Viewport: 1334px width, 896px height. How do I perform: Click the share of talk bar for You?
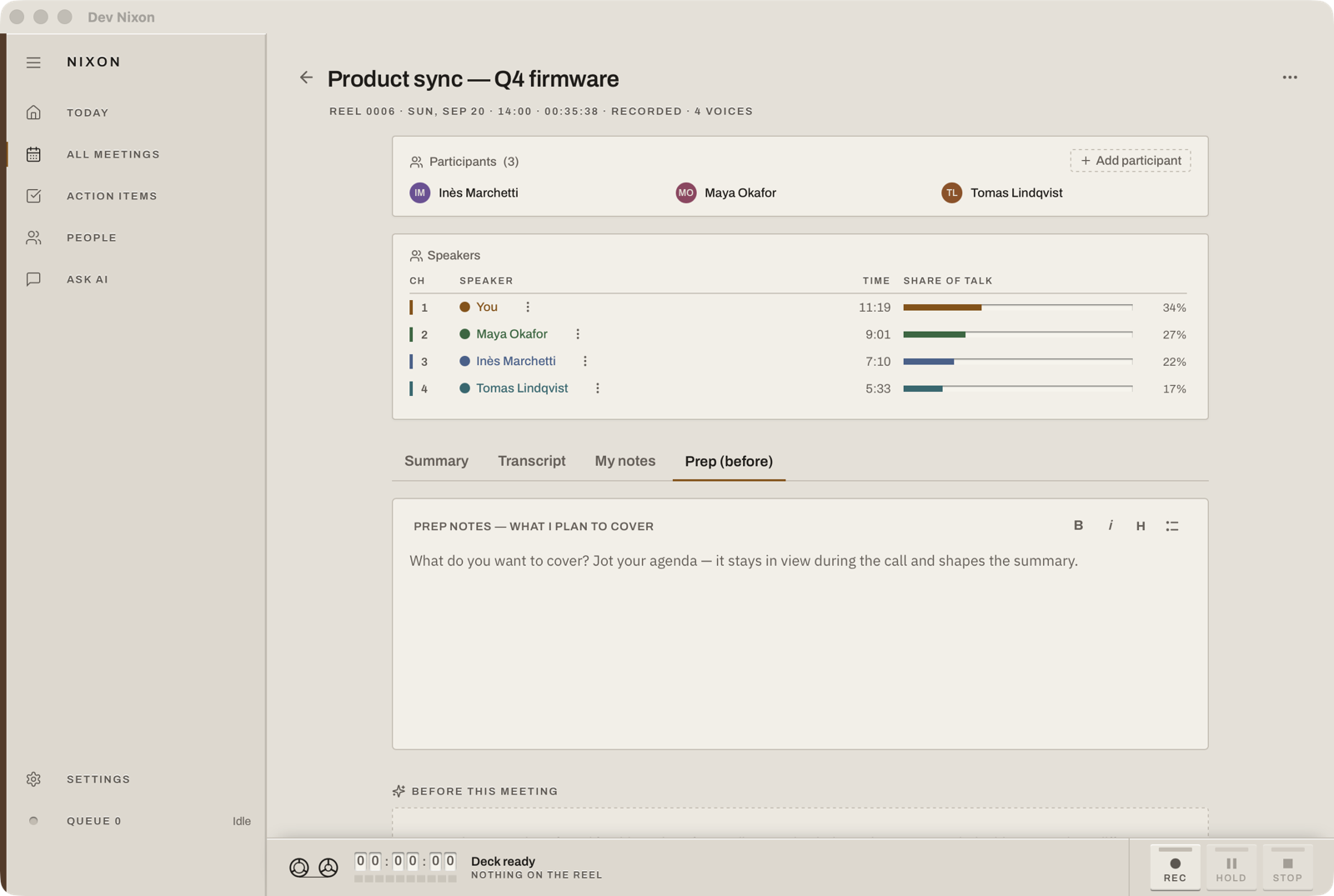click(x=1018, y=307)
